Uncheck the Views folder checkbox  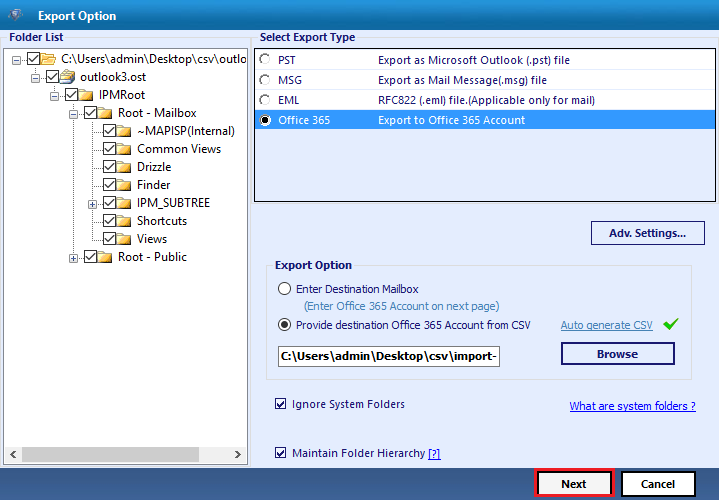coord(109,239)
